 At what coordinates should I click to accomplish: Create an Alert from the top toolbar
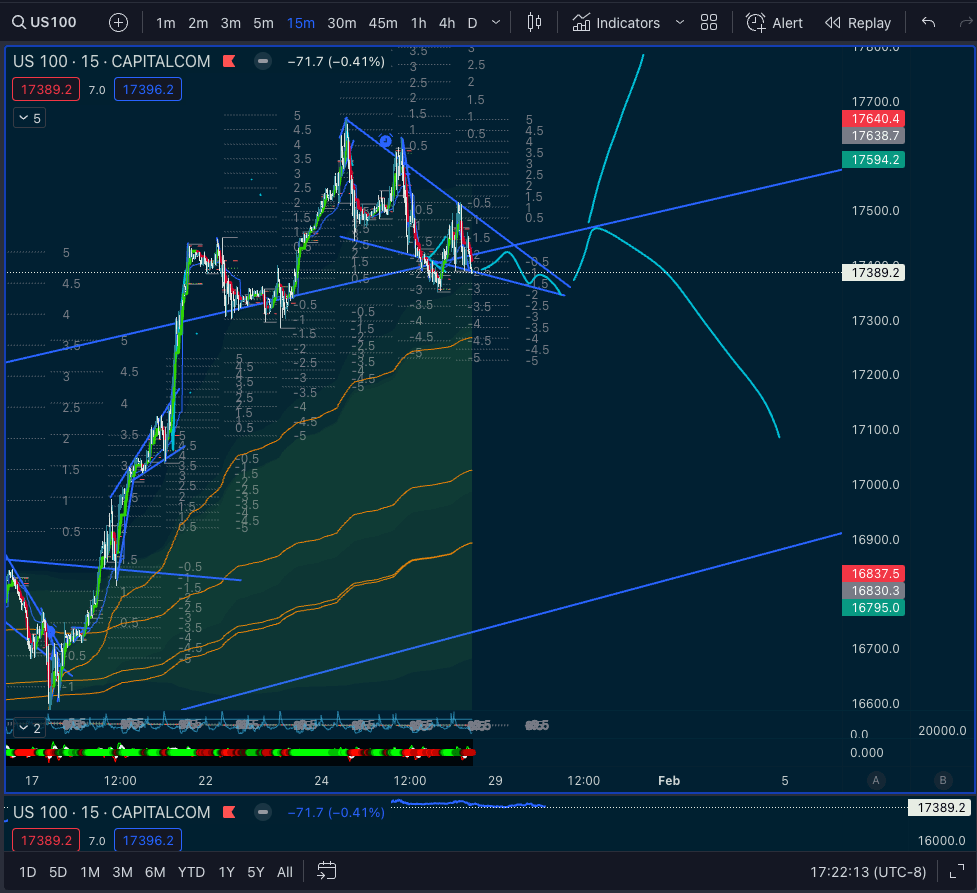pos(775,22)
